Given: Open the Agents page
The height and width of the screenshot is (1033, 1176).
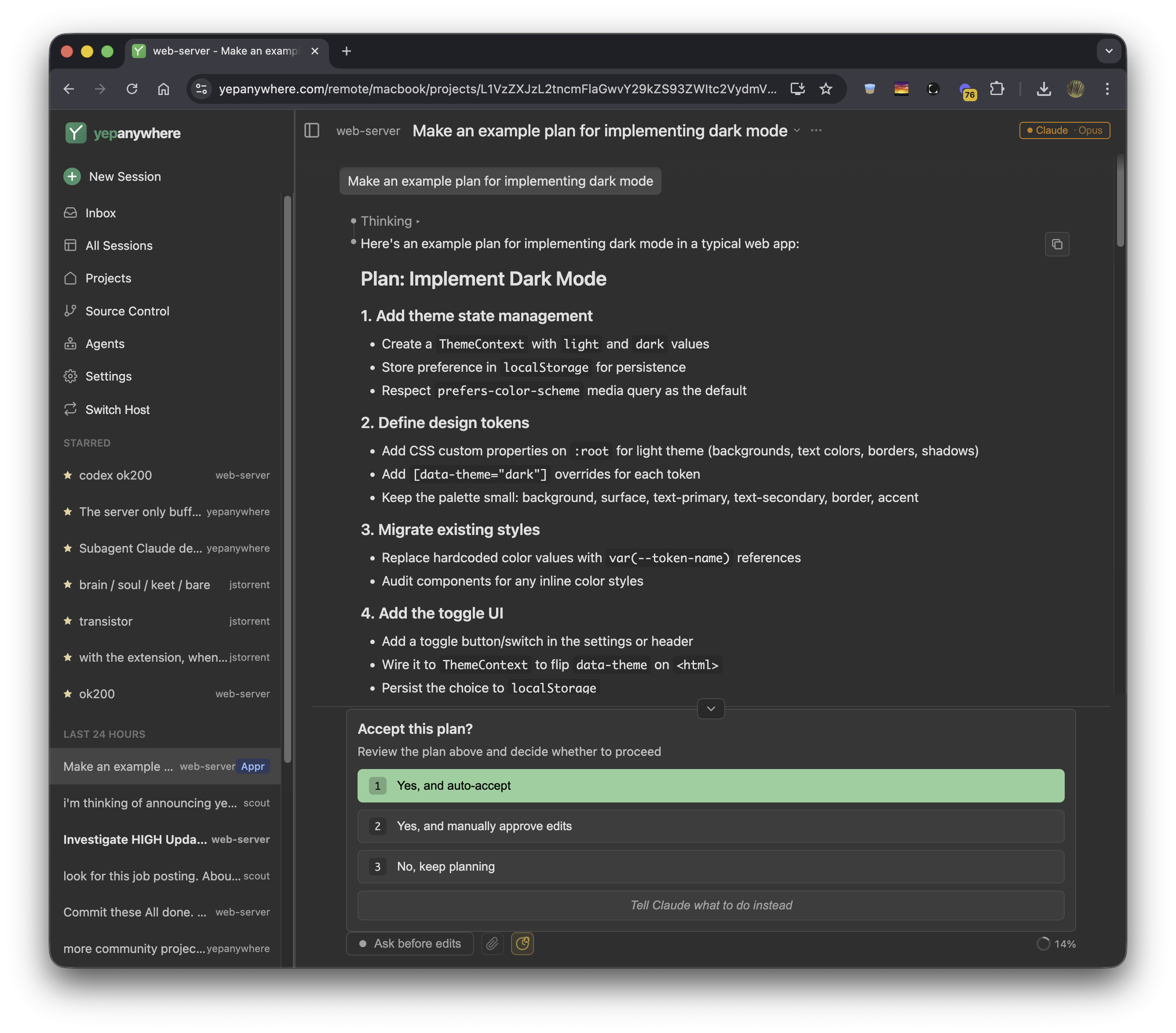Looking at the screenshot, I should tap(105, 344).
